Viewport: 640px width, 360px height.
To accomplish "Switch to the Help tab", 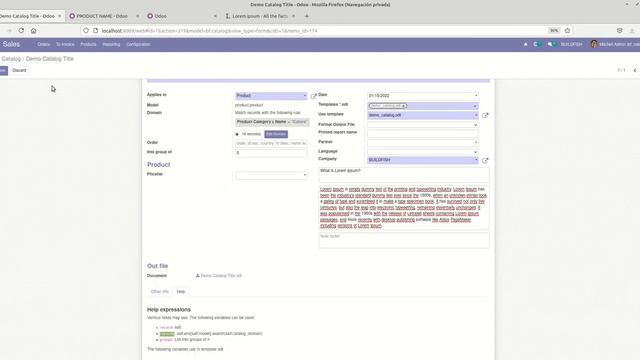I will point(181,292).
